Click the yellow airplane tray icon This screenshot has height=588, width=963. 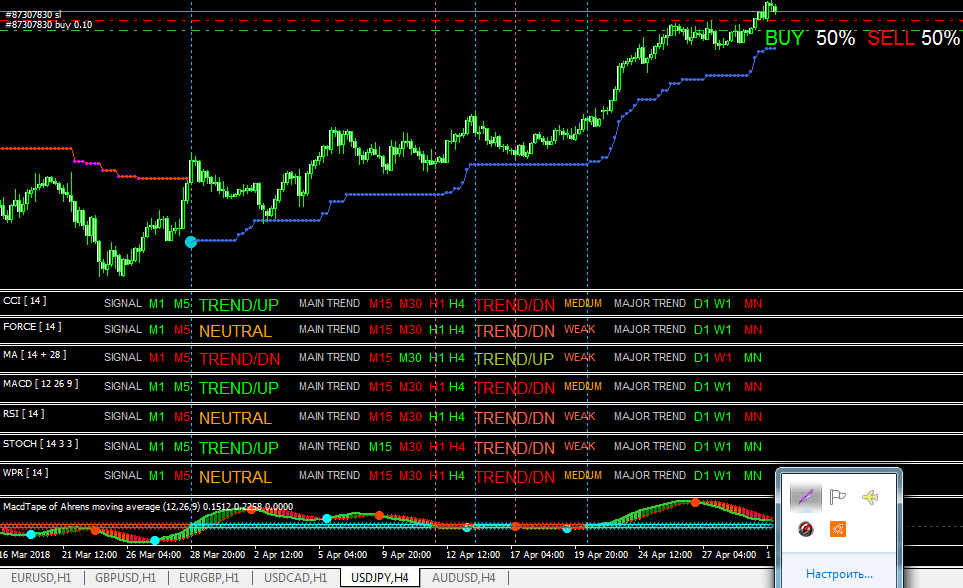click(x=870, y=496)
